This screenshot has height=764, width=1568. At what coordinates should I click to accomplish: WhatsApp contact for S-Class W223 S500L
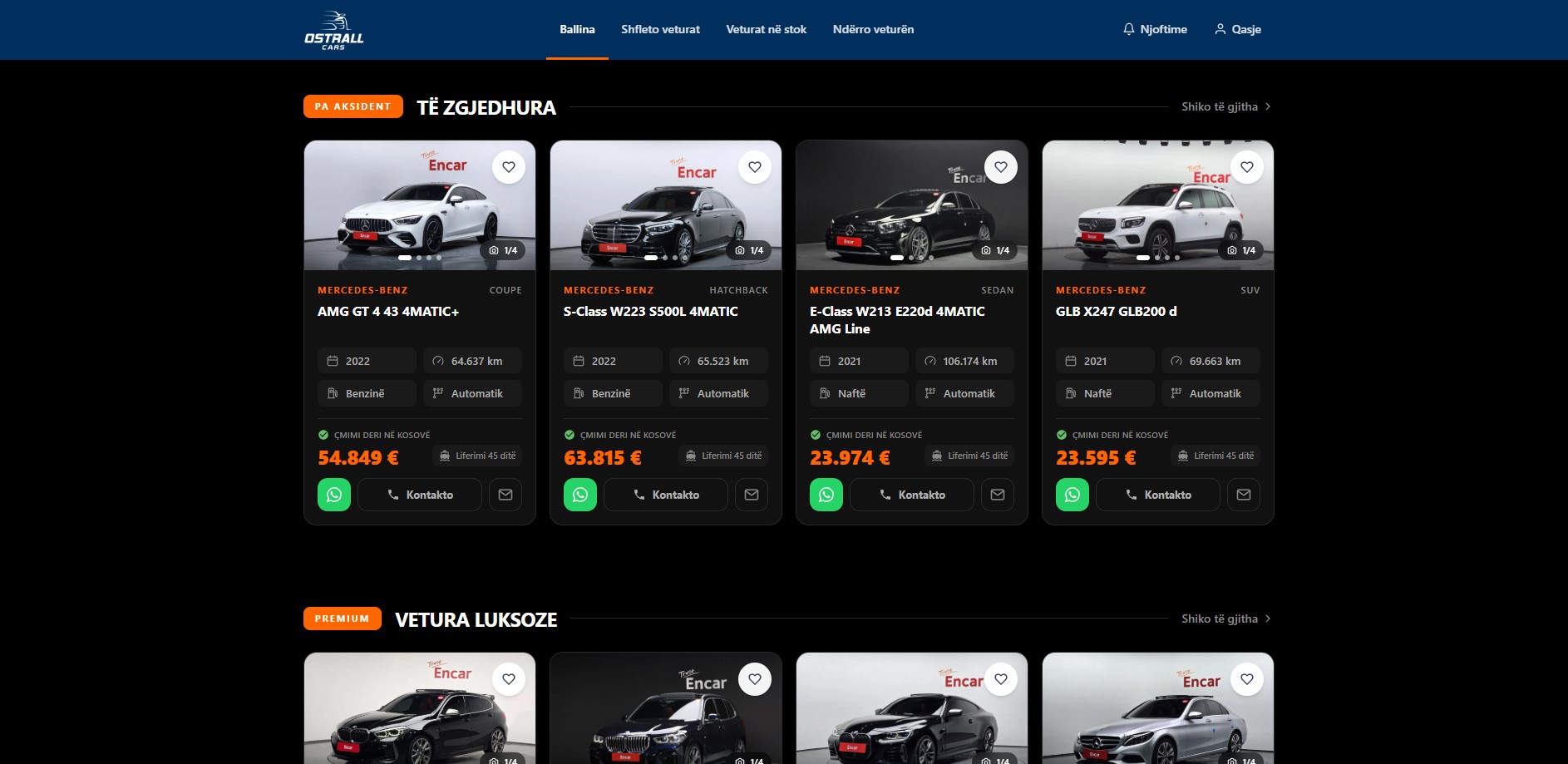coord(580,495)
